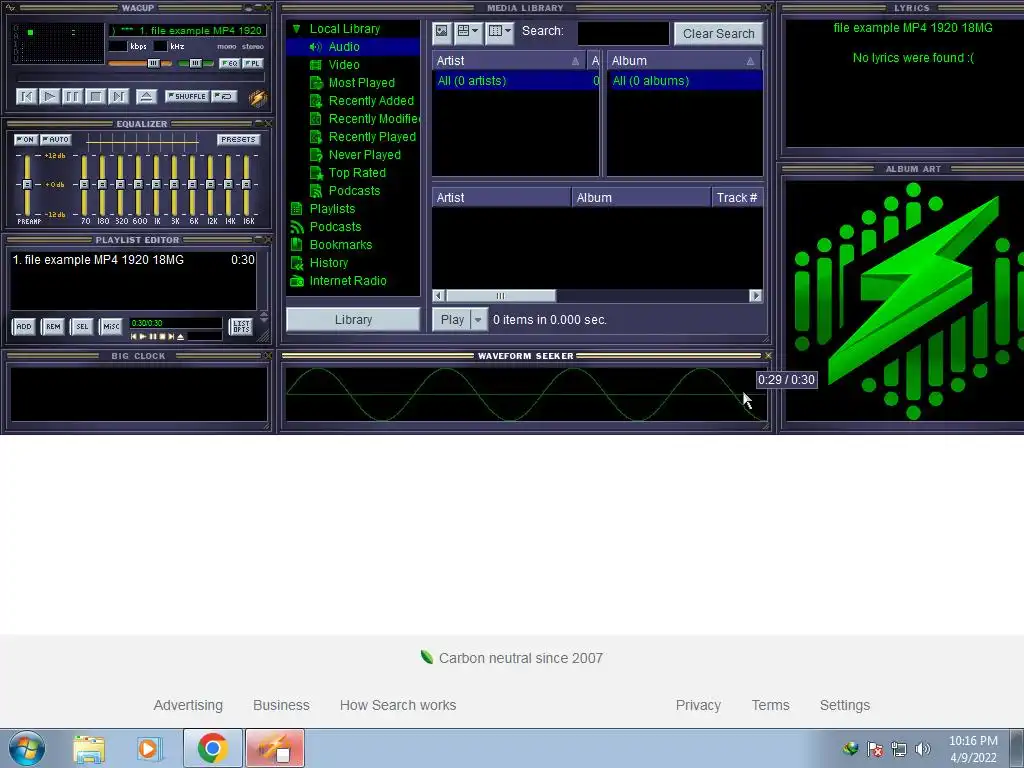Open Podcasts view under Local Library
Viewport: 1024px width, 768px height.
354,191
